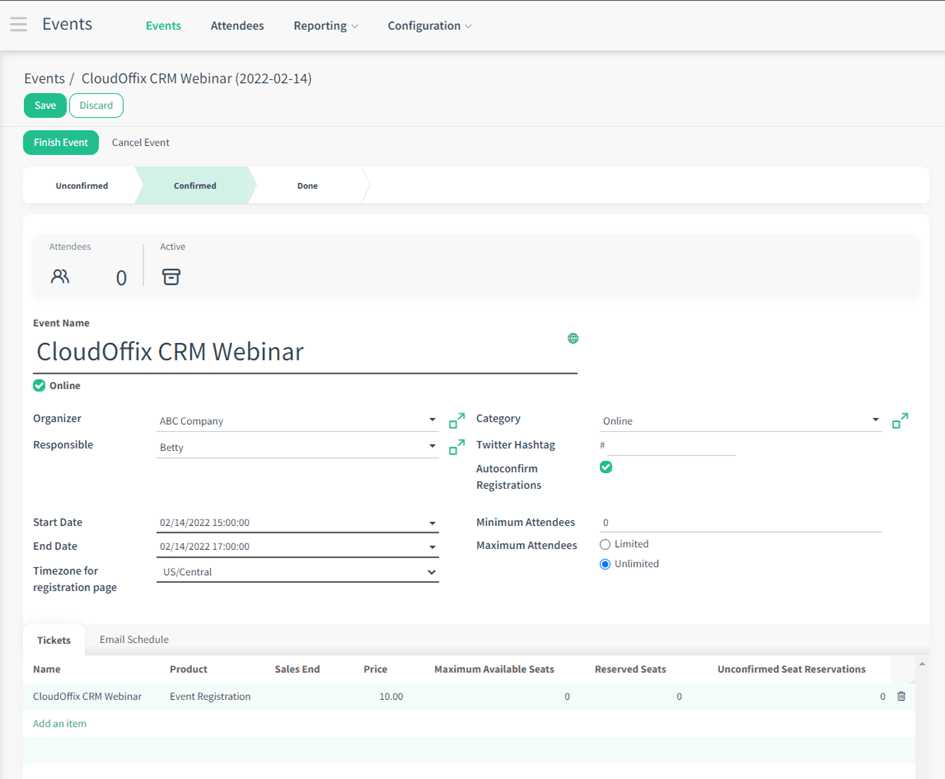Open Responsible external link icon
Image resolution: width=945 pixels, height=779 pixels.
tap(457, 447)
